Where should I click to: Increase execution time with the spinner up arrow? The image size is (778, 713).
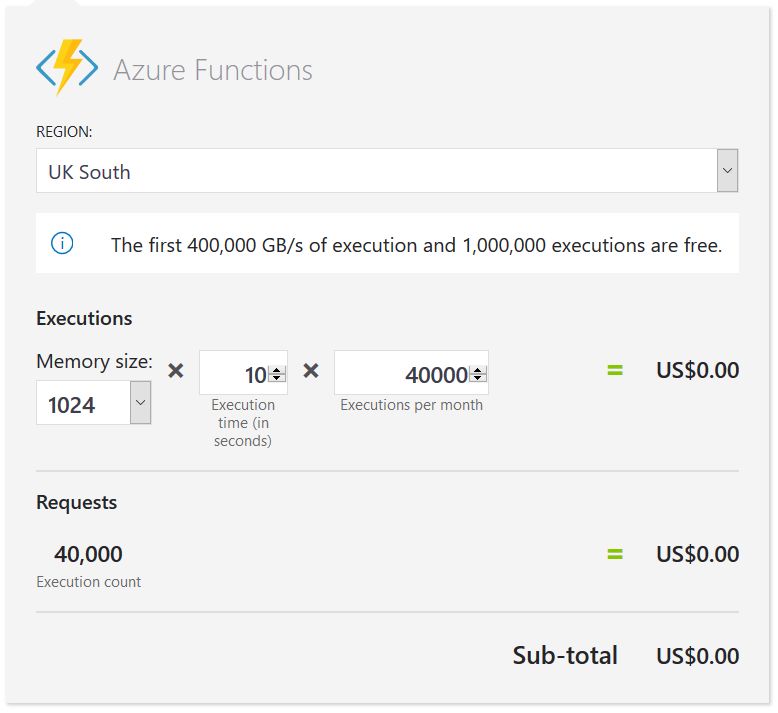277,370
